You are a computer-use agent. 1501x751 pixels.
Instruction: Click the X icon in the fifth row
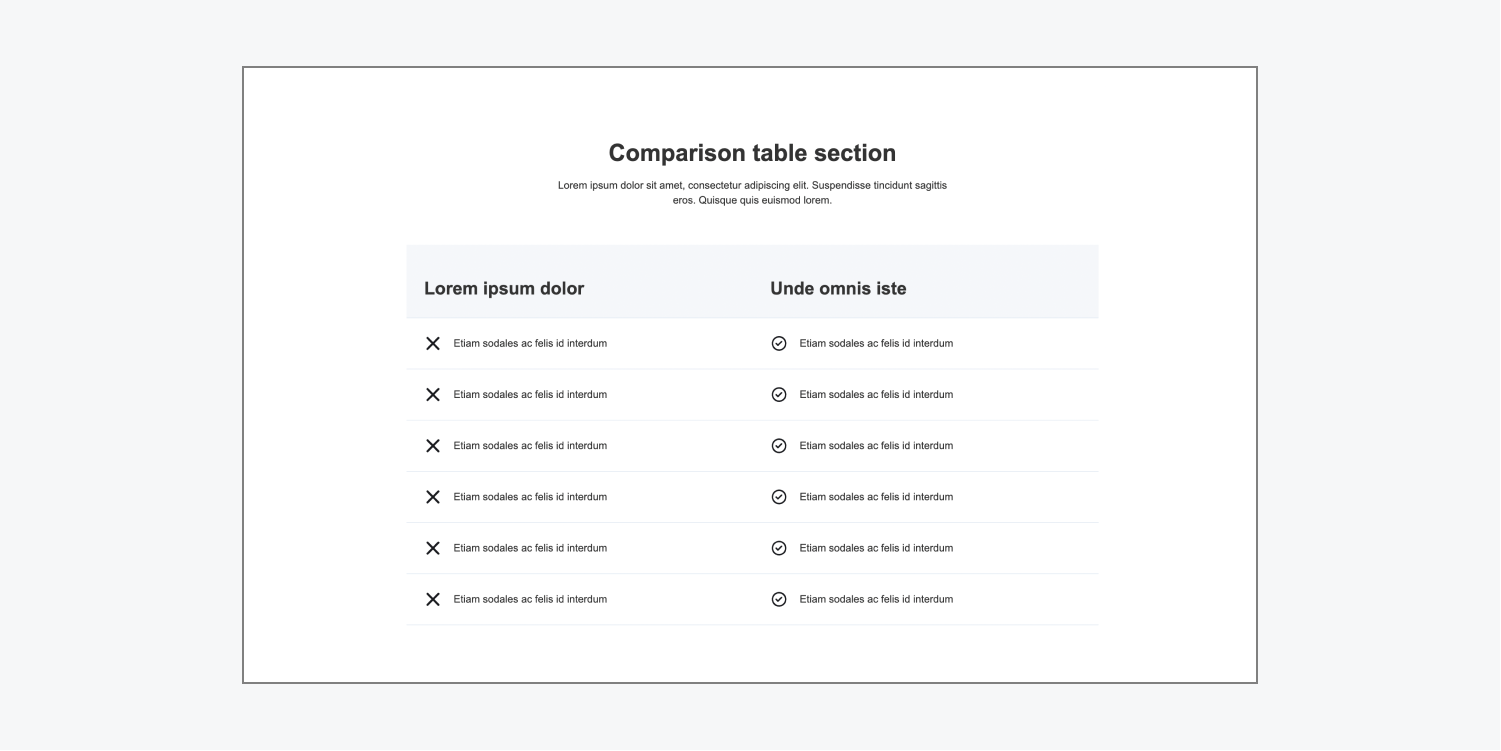(433, 548)
